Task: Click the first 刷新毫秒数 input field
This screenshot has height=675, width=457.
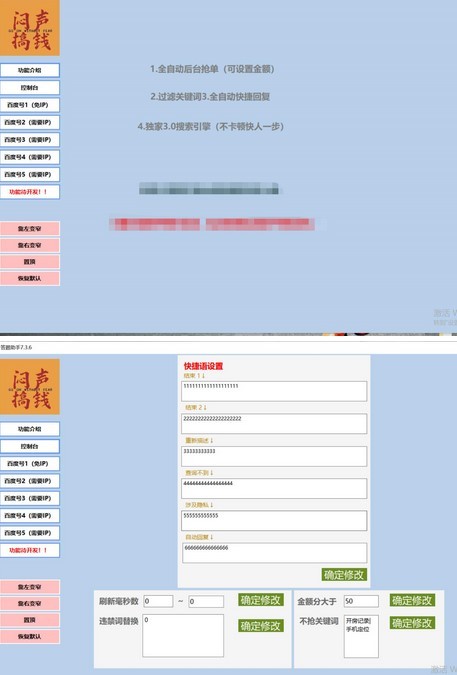Action: click(x=158, y=601)
